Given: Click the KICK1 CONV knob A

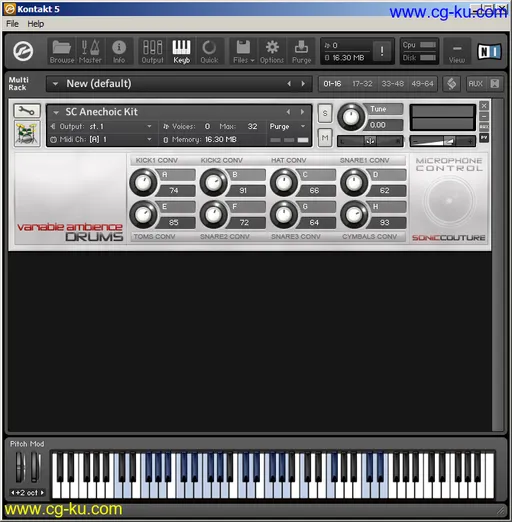Looking at the screenshot, I should point(143,182).
